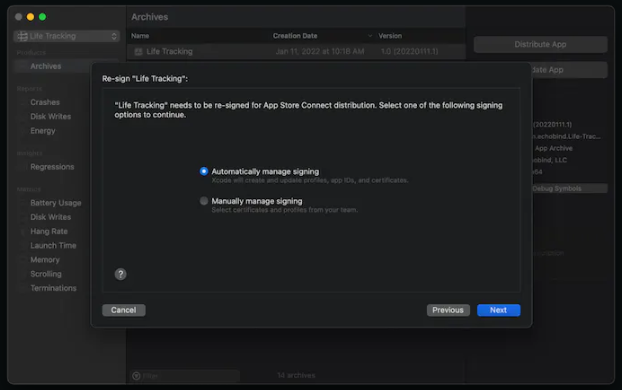
Task: Open Disk Writes under Reports
Action: click(50, 116)
